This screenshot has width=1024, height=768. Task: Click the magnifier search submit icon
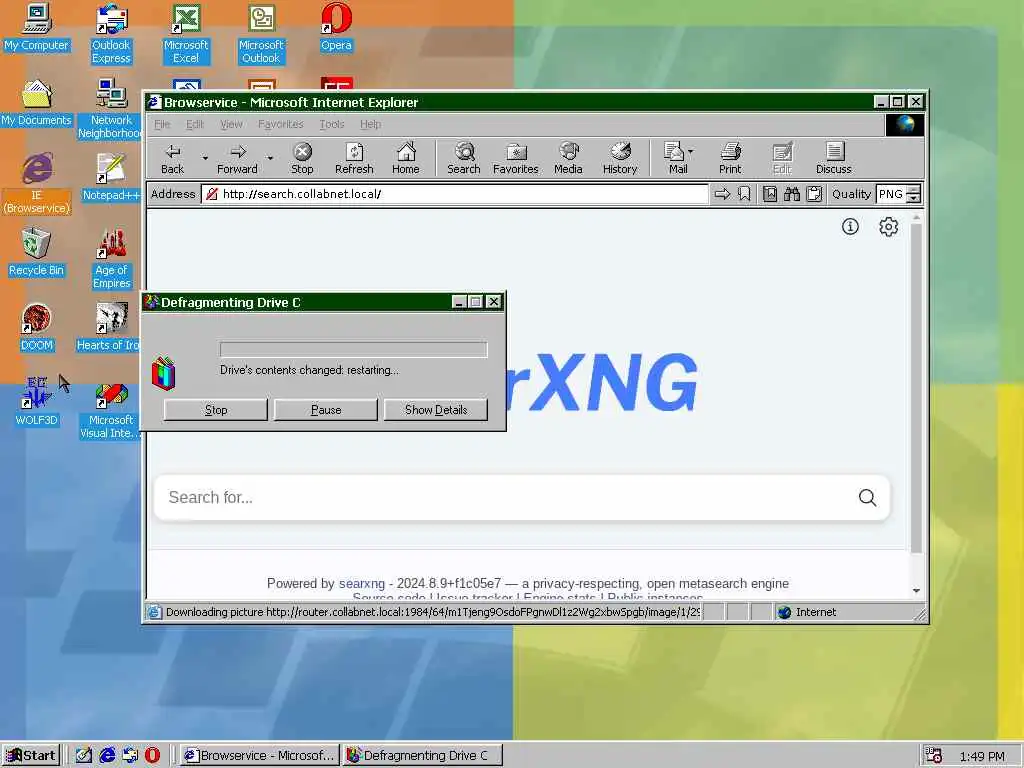[867, 498]
